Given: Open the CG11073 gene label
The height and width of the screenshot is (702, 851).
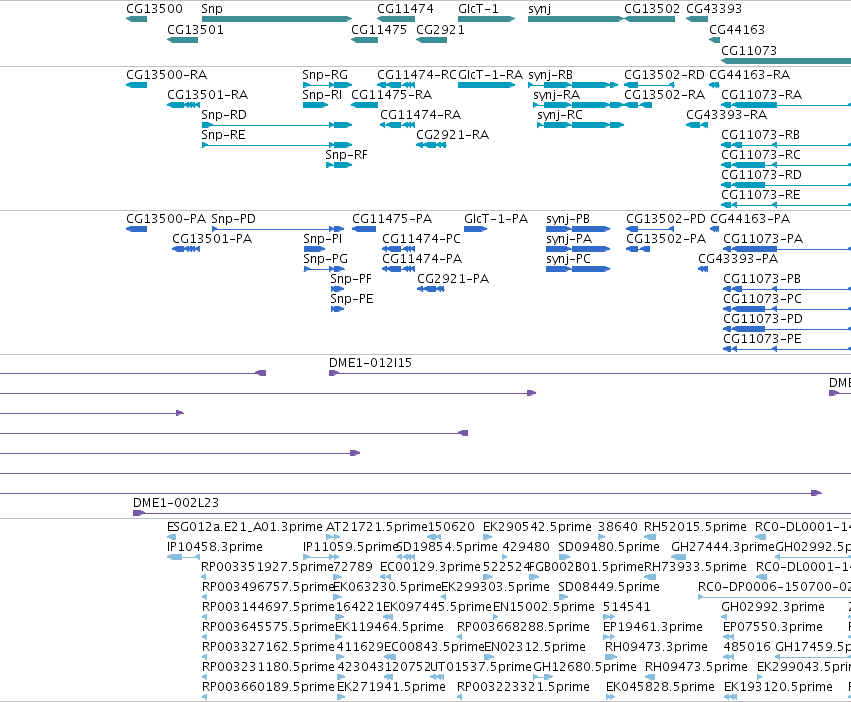Looking at the screenshot, I should pos(749,51).
